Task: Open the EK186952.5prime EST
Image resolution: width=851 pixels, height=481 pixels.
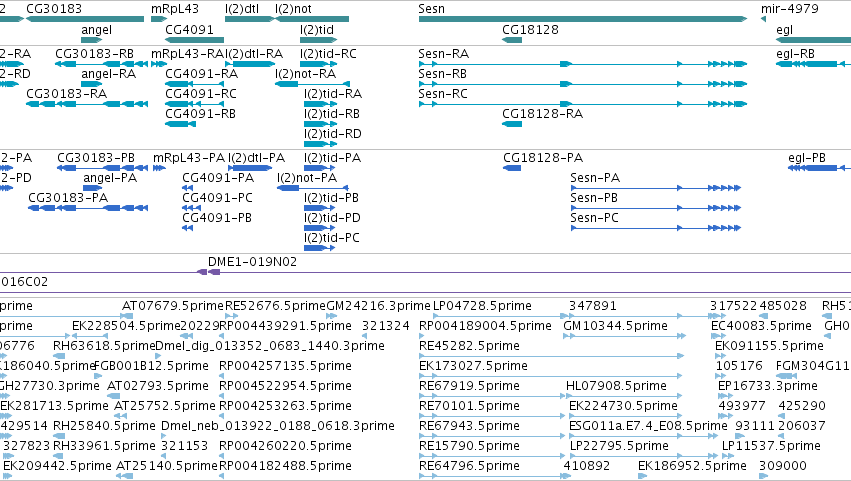Action: pos(692,466)
